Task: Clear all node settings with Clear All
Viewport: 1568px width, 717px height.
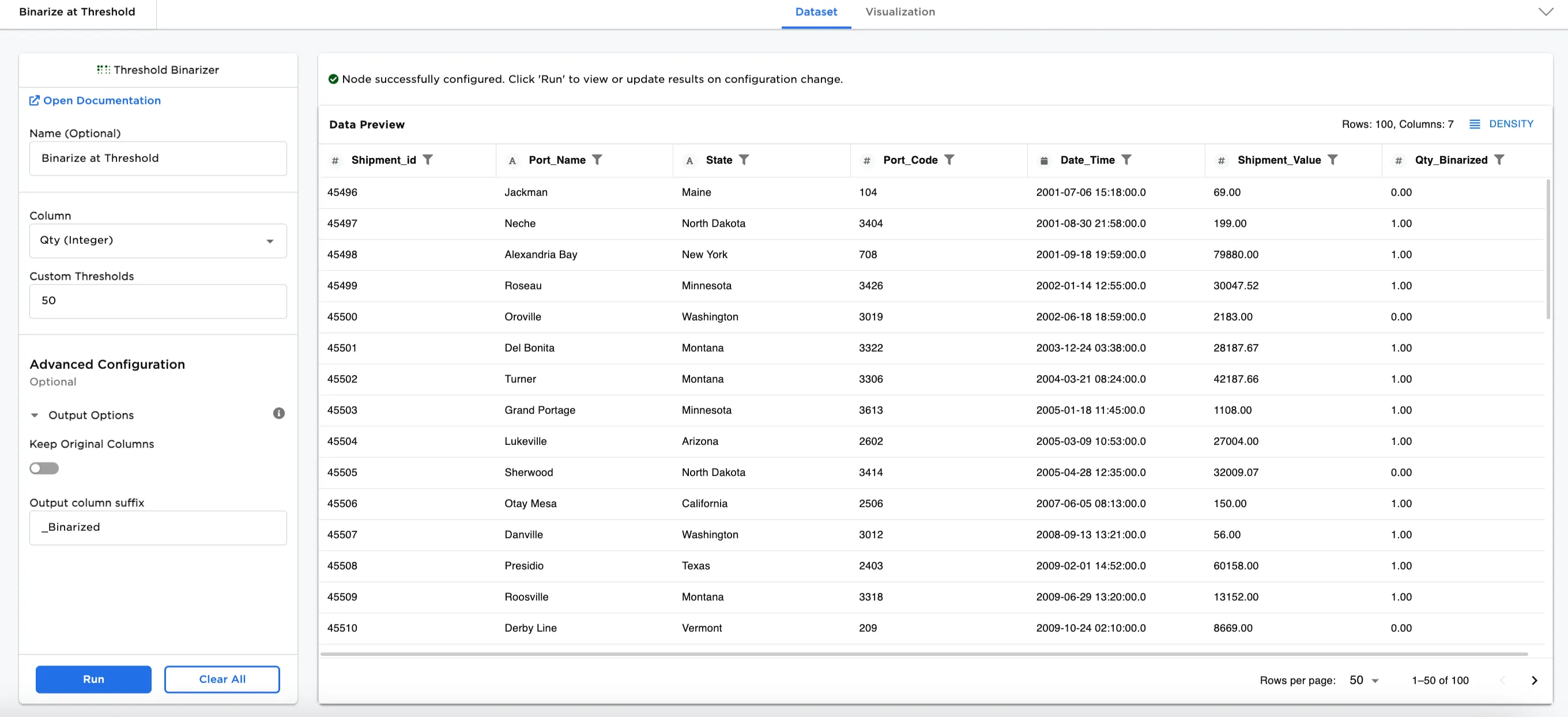Action: click(x=221, y=680)
